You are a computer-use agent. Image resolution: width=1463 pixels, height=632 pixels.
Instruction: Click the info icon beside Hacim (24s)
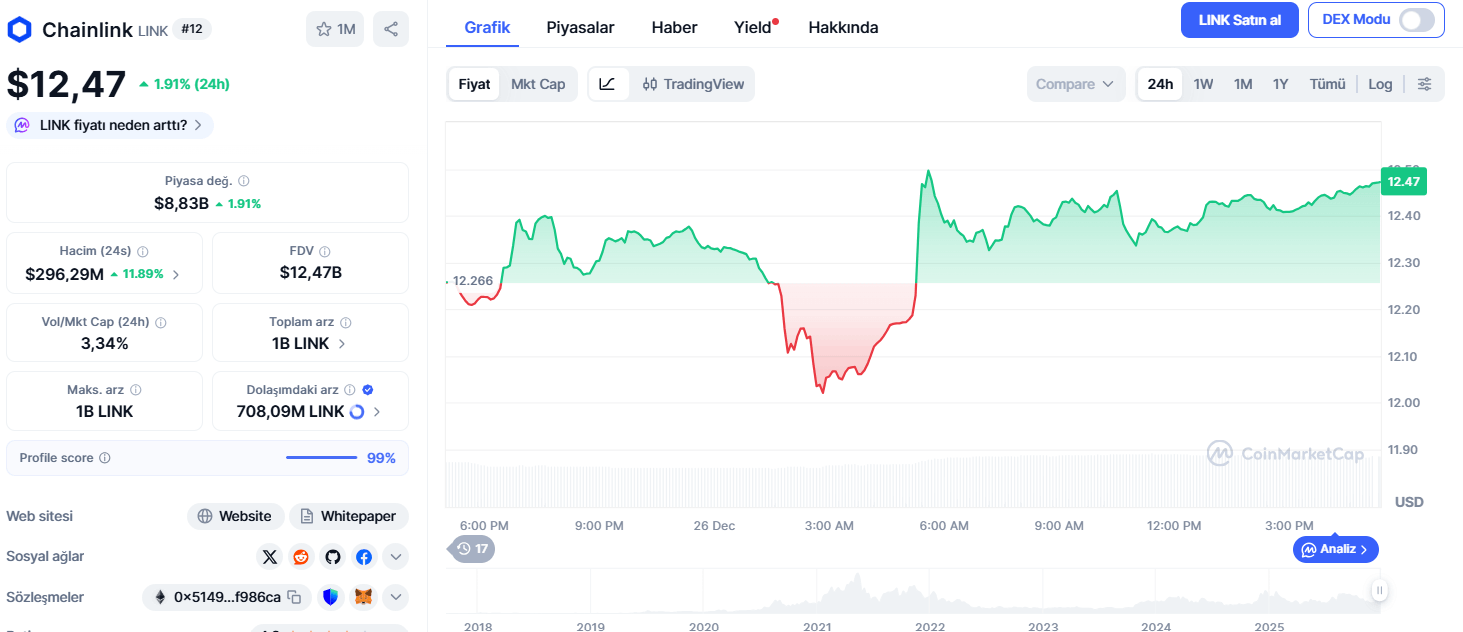pos(142,252)
